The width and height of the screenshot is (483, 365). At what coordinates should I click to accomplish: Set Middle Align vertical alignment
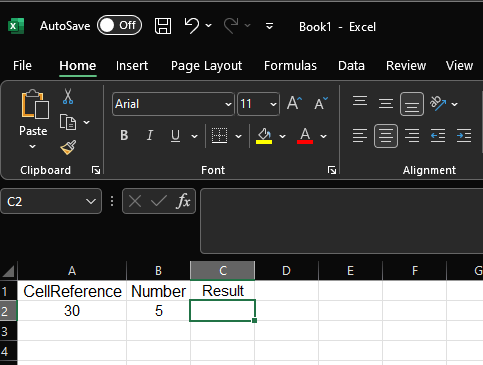pyautogui.click(x=386, y=104)
